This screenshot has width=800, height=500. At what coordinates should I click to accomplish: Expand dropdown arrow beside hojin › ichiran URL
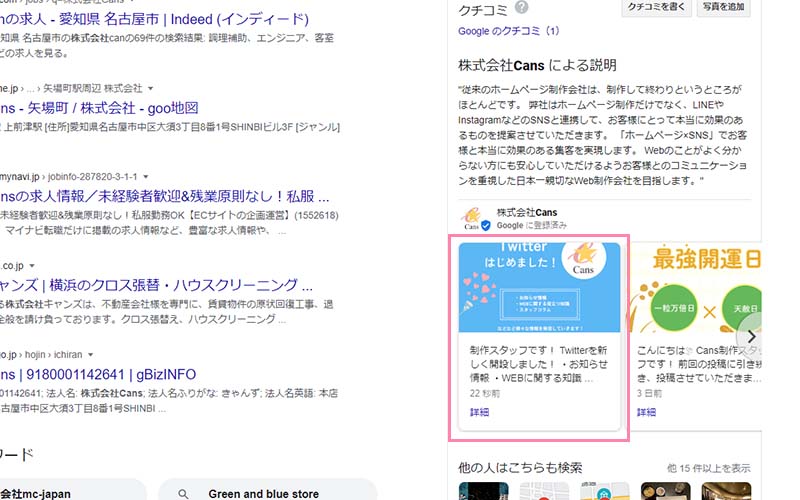pos(90,355)
